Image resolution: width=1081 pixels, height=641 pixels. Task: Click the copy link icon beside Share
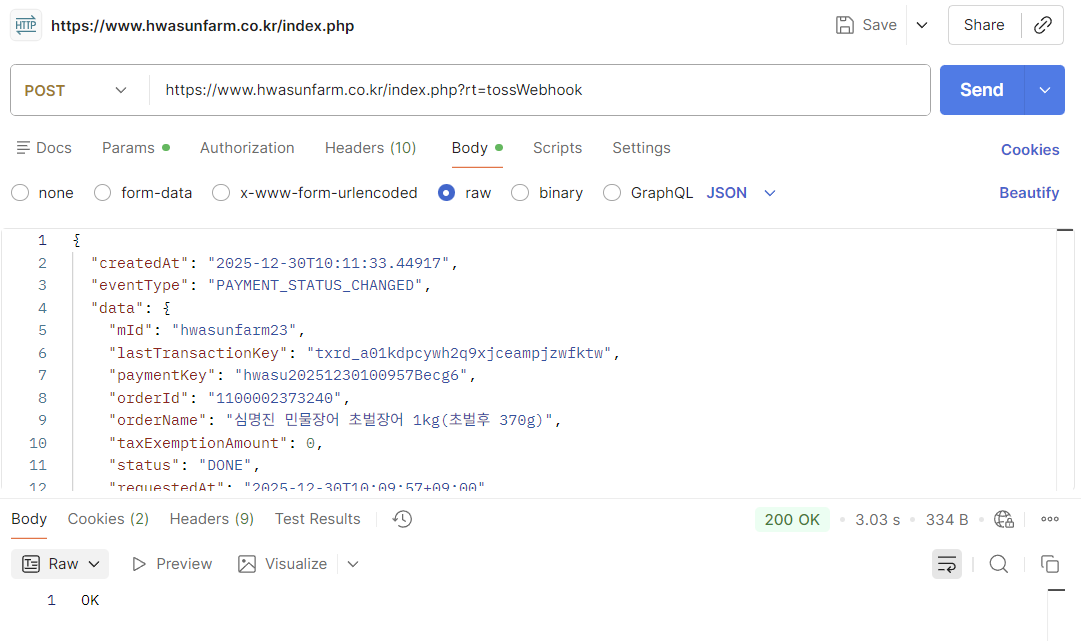pos(1043,26)
